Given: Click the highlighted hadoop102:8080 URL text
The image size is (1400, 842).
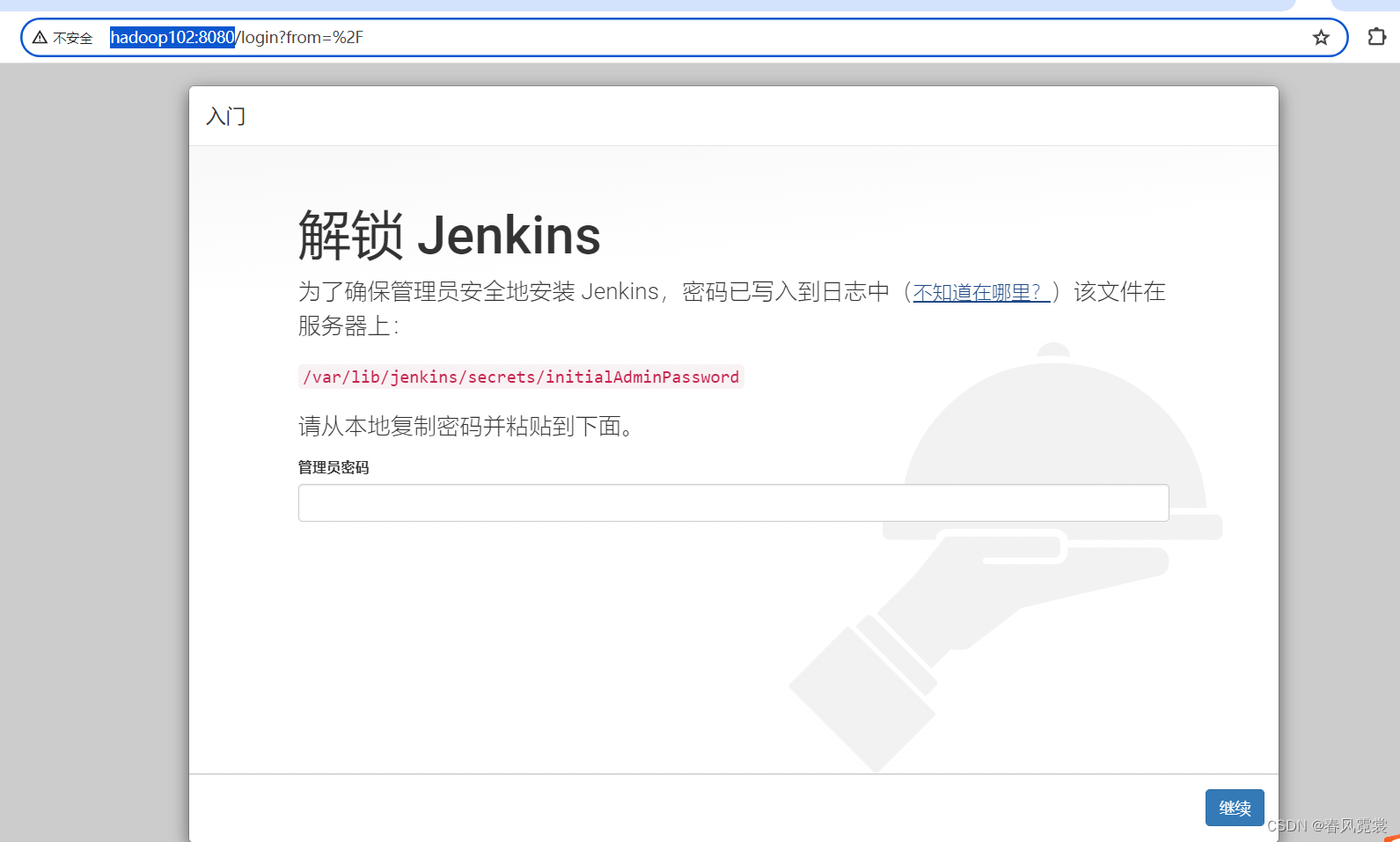Looking at the screenshot, I should tap(172, 37).
